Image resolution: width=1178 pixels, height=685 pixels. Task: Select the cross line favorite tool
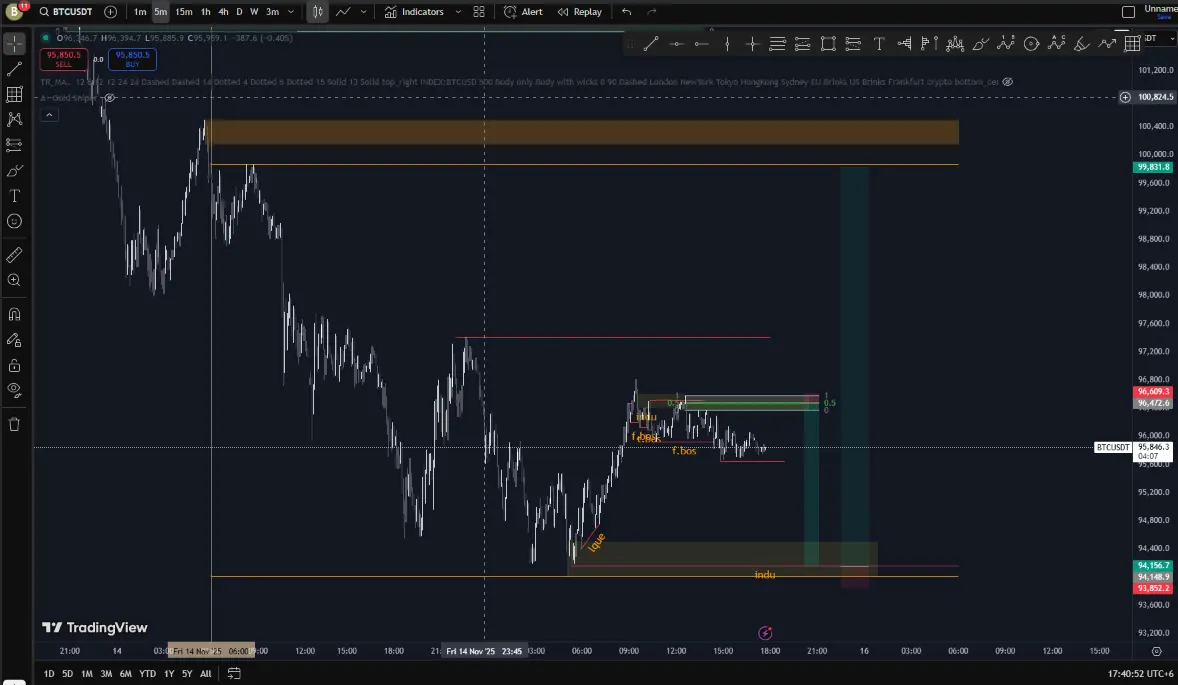(752, 44)
